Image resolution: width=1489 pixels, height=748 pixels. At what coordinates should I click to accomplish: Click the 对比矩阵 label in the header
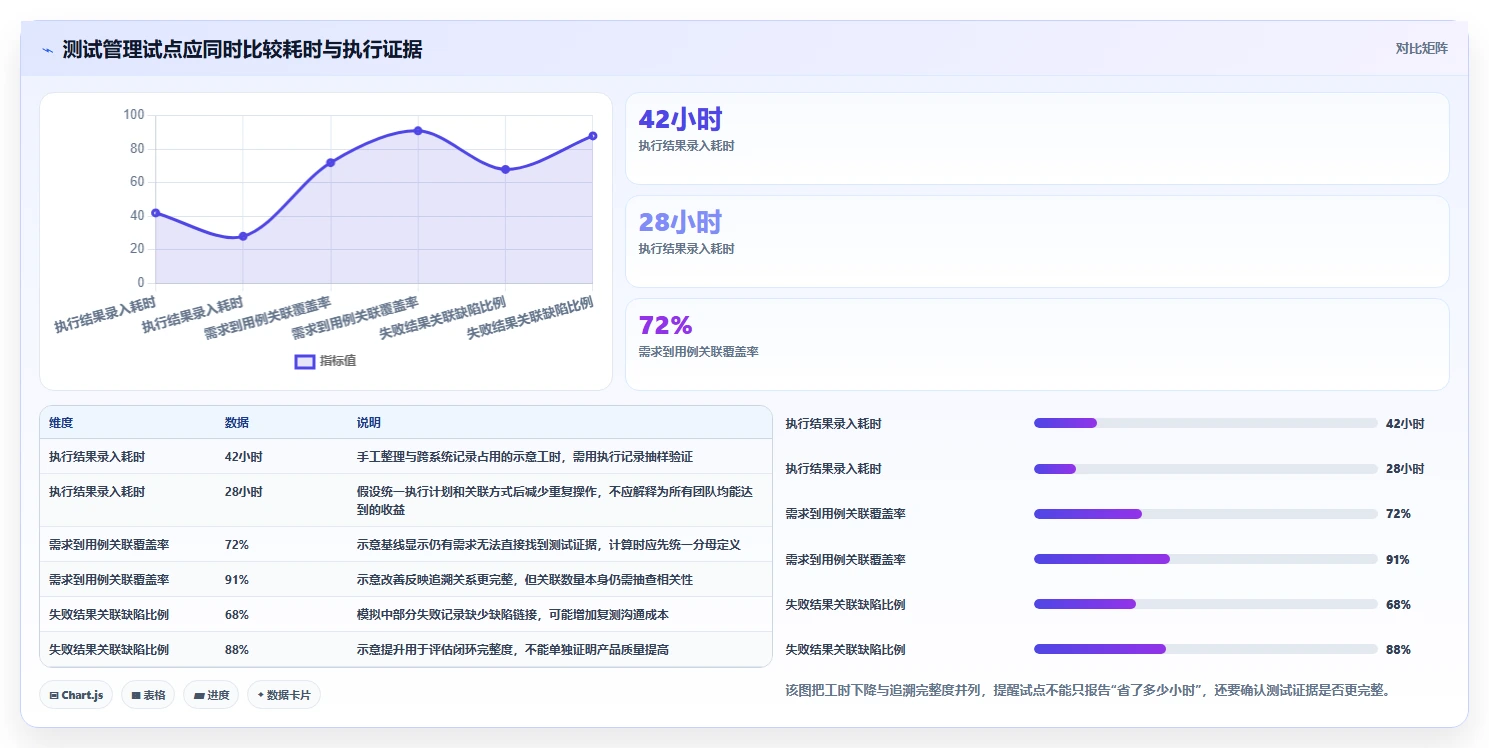(1421, 48)
